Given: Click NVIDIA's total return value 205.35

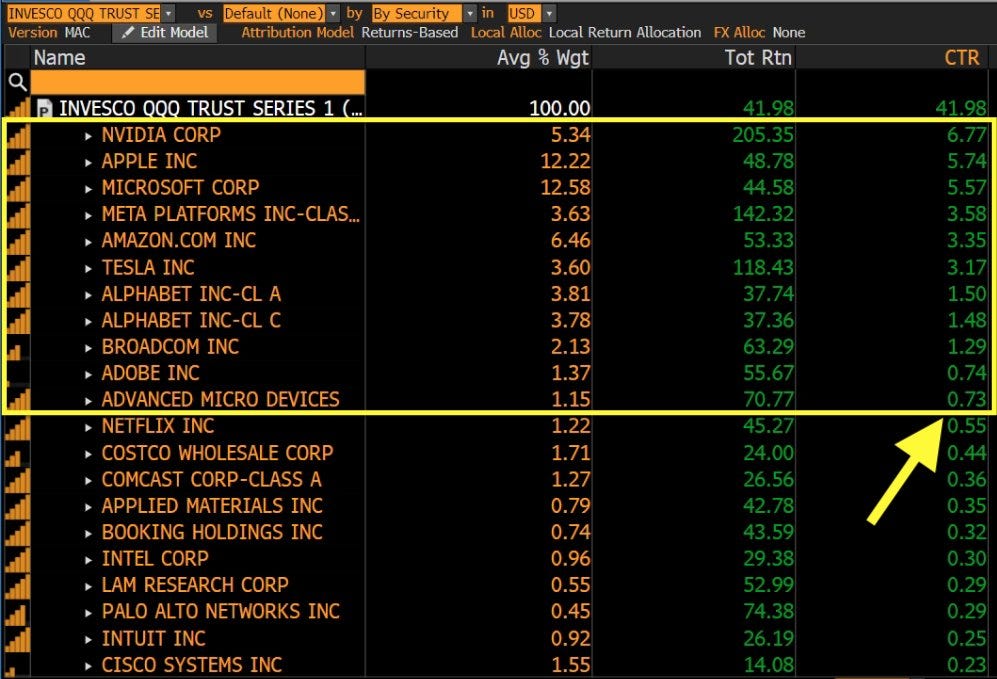Looking at the screenshot, I should point(763,135).
